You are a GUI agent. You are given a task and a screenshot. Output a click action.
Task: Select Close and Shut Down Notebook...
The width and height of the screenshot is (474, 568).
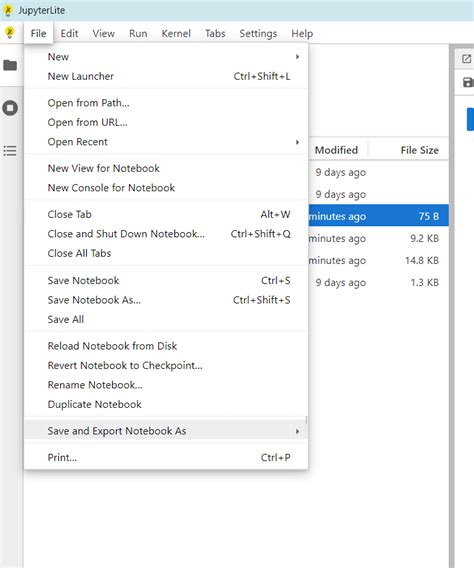coord(166,234)
